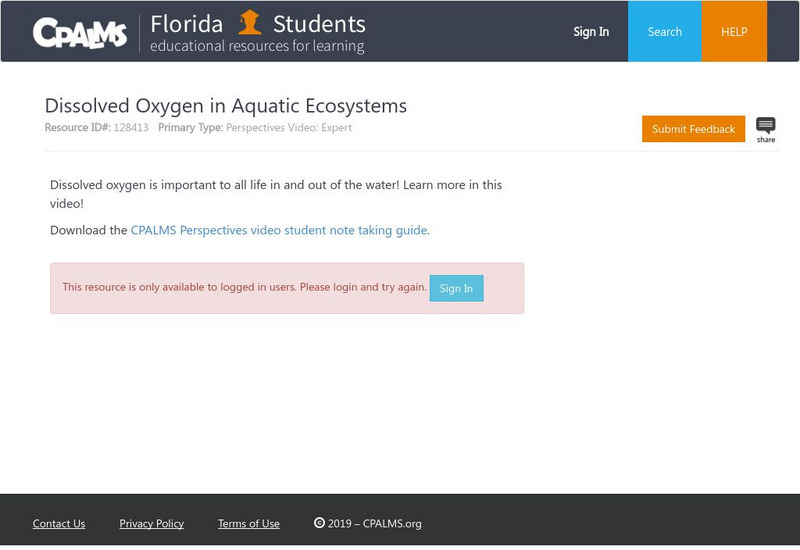This screenshot has height=550, width=800.
Task: Click the tagline educational resources for learning
Action: tap(257, 46)
